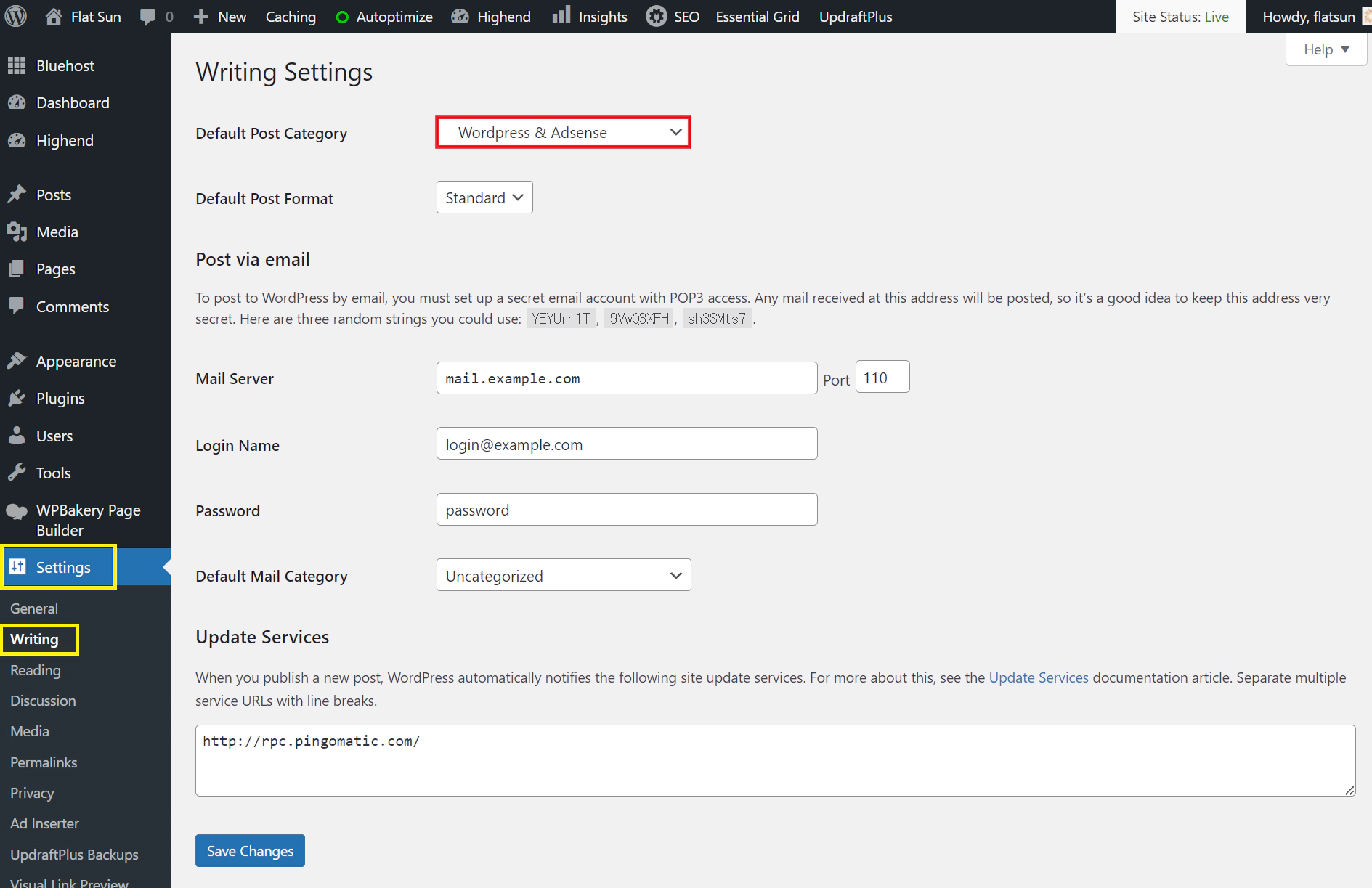The image size is (1372, 888).
Task: Click the Update Services URL textarea
Action: [x=775, y=760]
